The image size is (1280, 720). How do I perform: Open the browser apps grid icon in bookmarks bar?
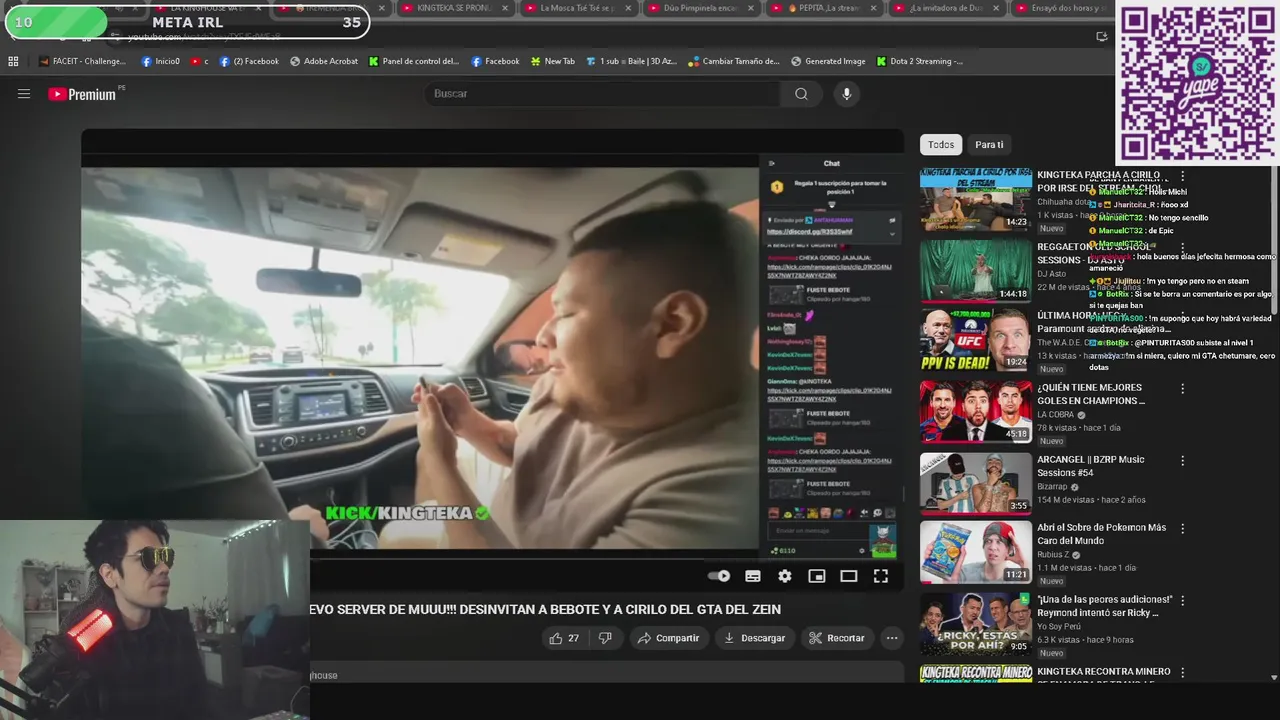coord(13,61)
